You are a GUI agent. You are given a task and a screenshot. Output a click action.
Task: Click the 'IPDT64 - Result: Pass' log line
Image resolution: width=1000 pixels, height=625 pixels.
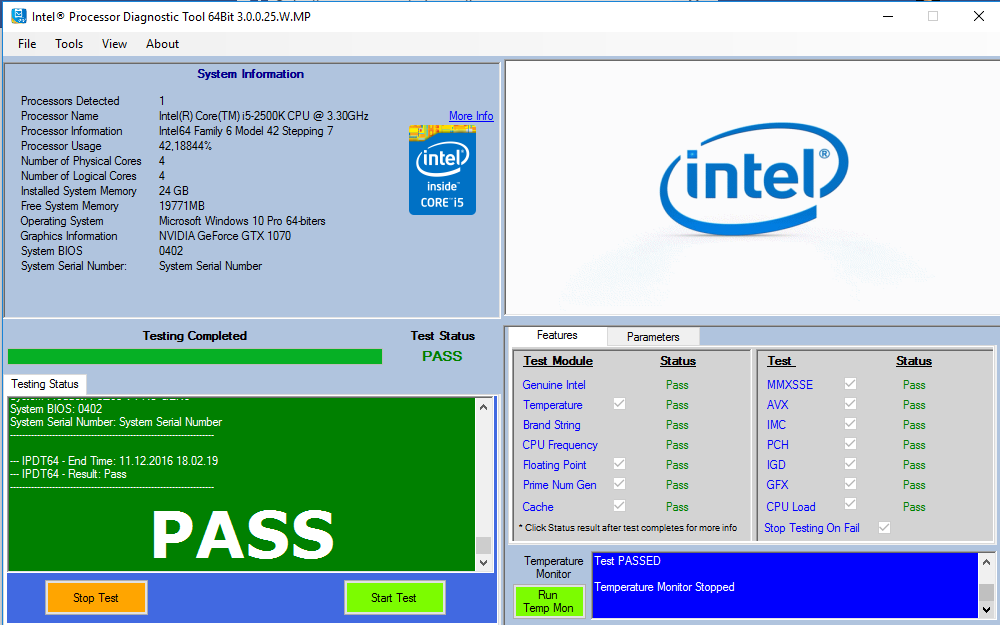(68, 474)
